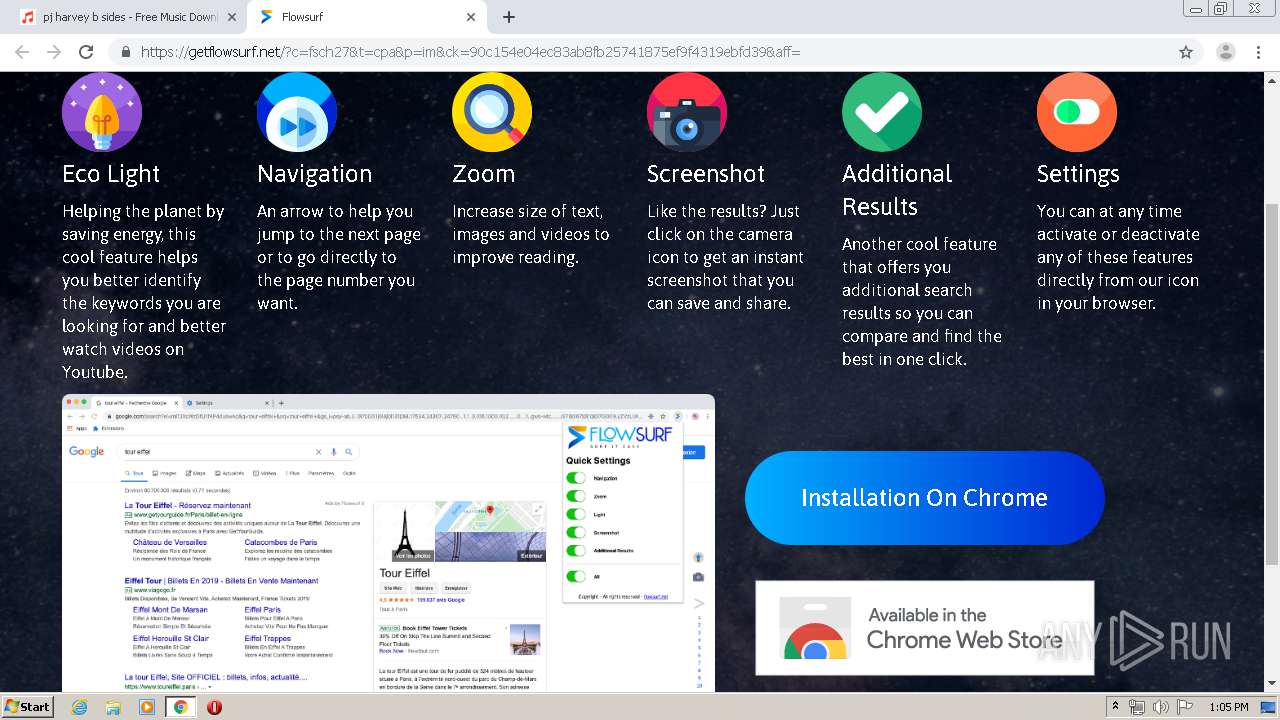Click the Additional Results checkmark icon
Viewport: 1280px width, 720px height.
[882, 112]
